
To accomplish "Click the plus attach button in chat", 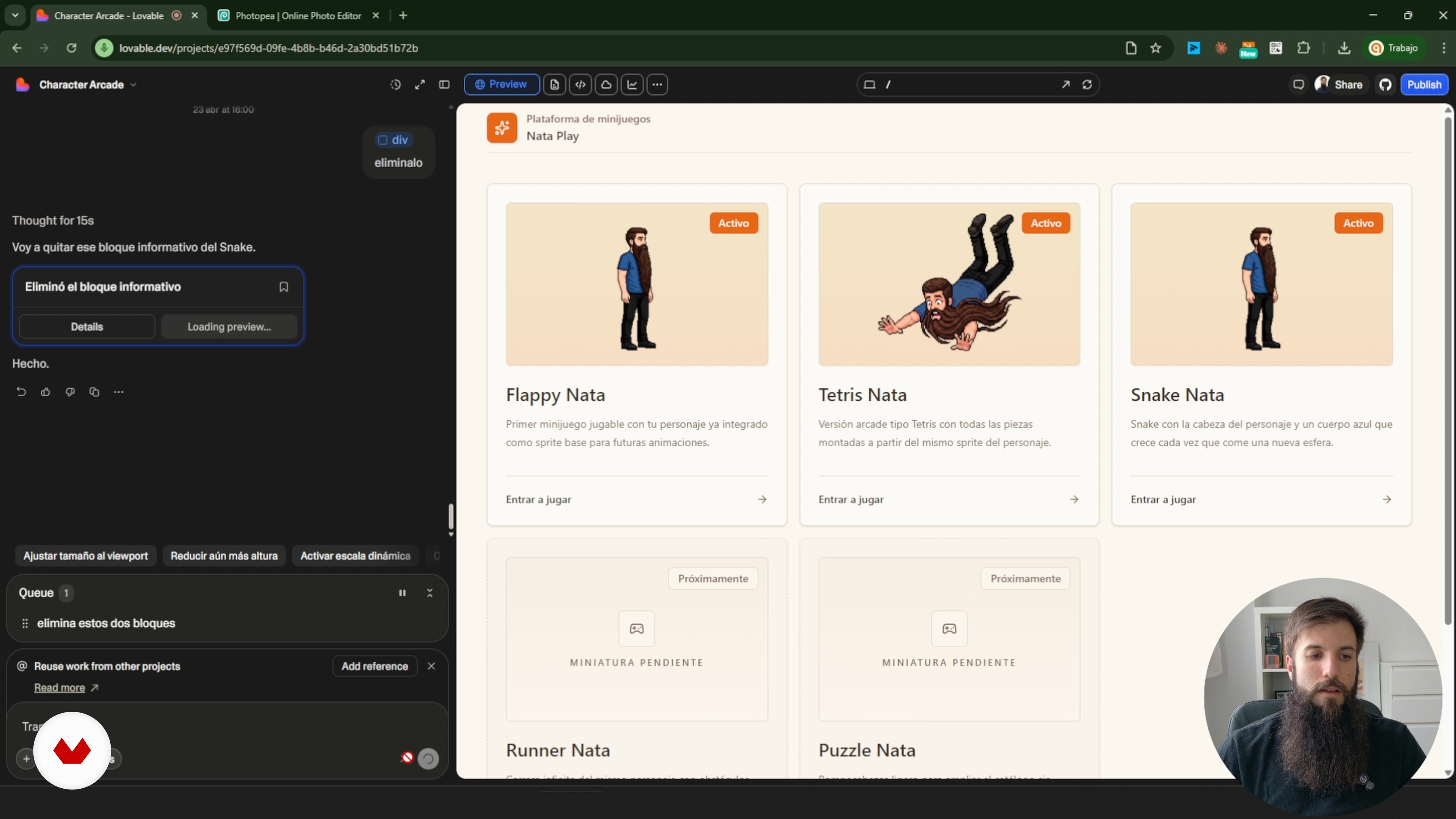I will point(27,758).
